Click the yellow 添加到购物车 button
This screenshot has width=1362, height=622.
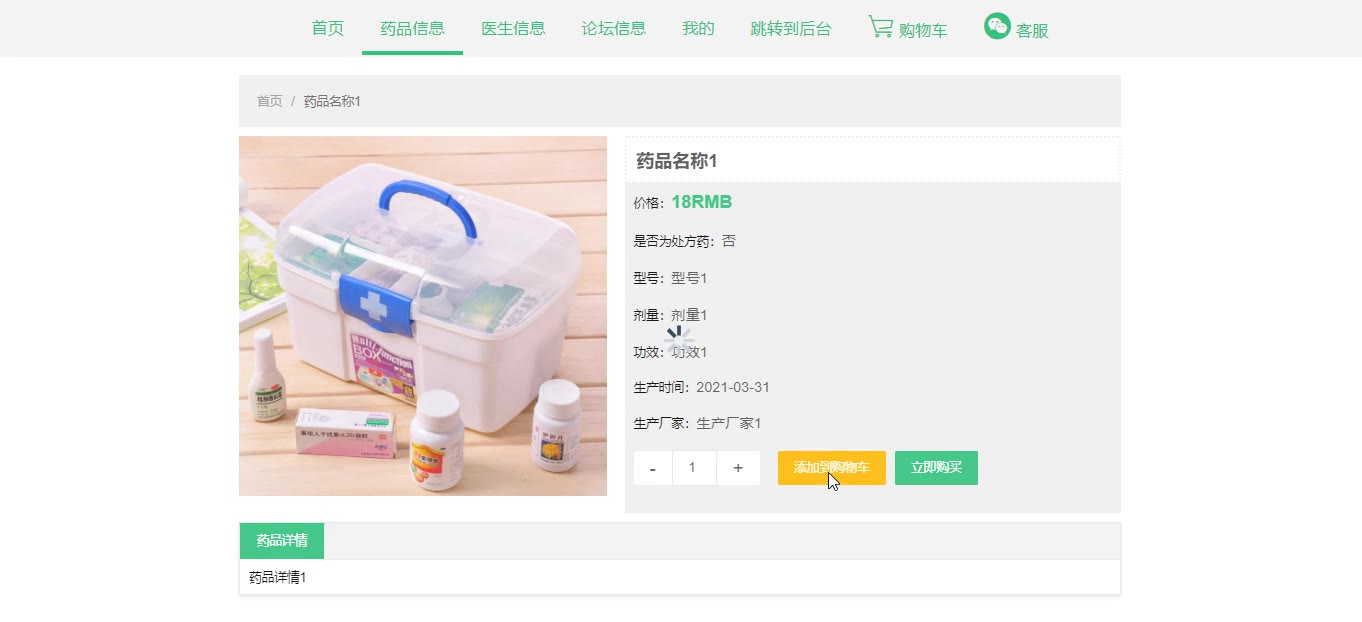tap(832, 468)
